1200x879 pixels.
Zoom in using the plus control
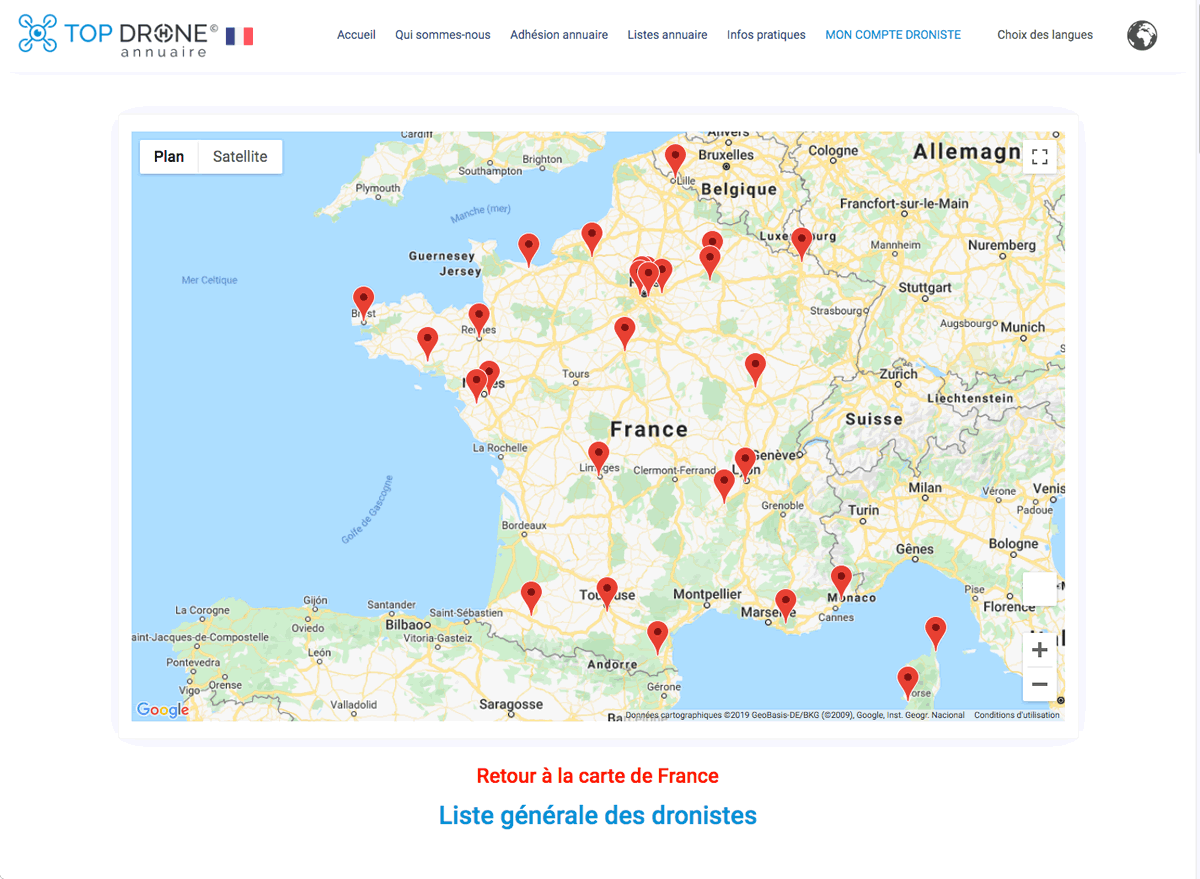(1039, 649)
